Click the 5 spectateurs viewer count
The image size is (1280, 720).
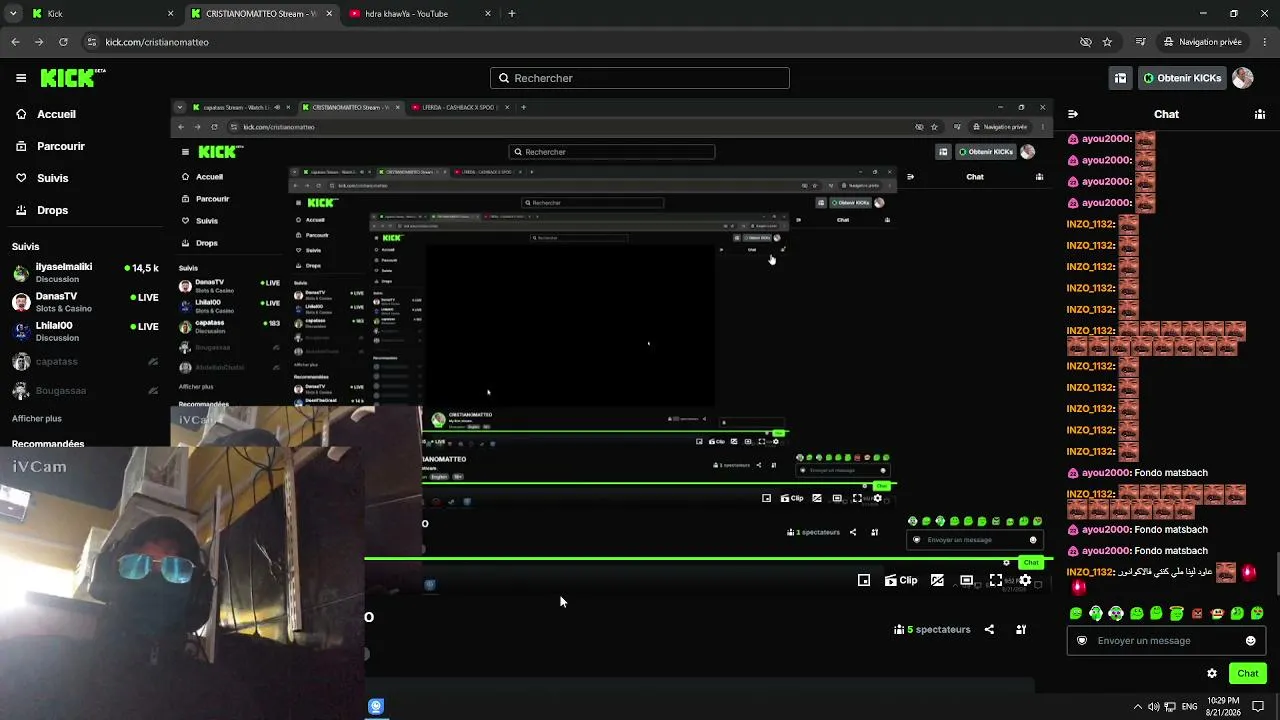[x=932, y=629]
